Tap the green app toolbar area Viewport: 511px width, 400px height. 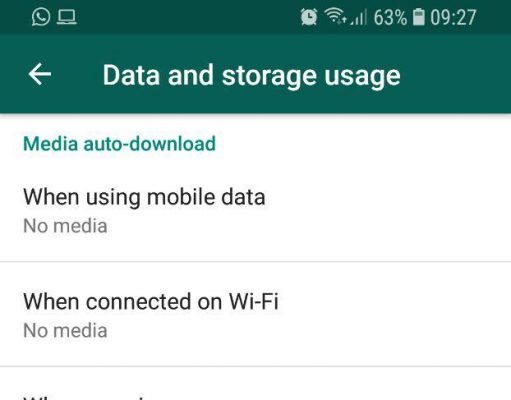click(x=255, y=73)
